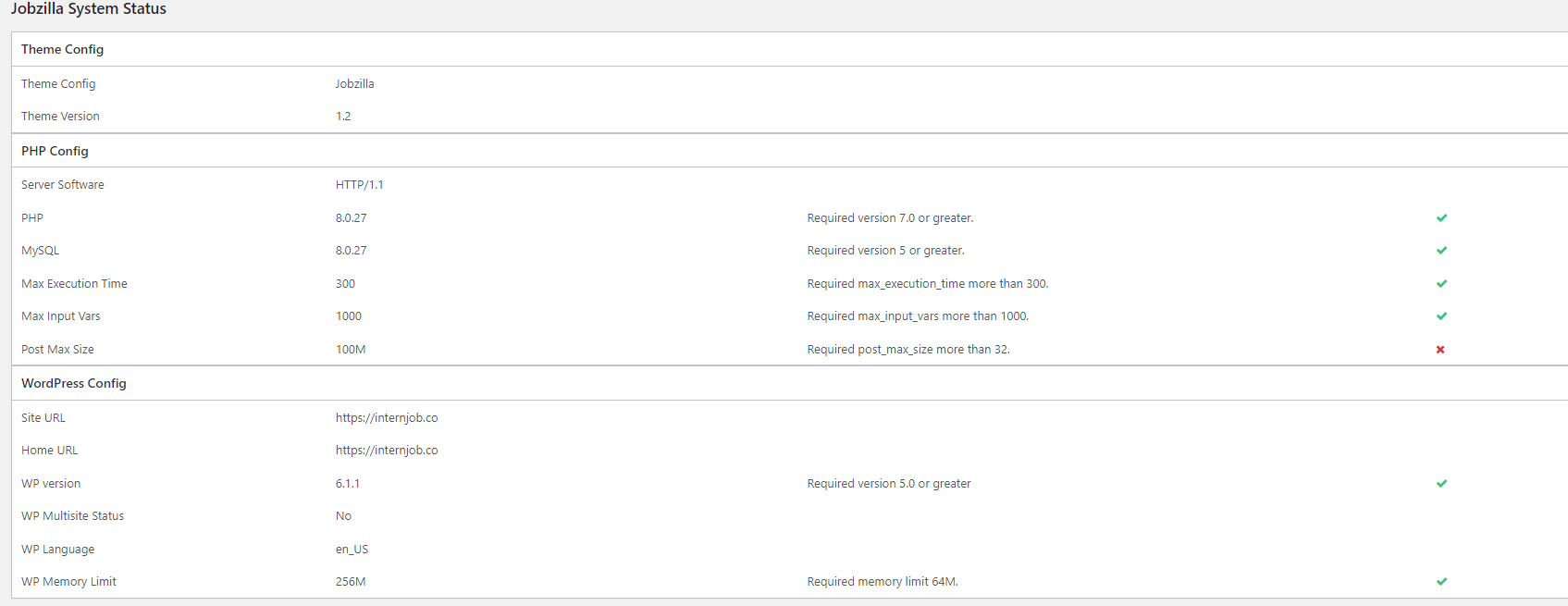Image resolution: width=1568 pixels, height=606 pixels.
Task: Click the Max Input Vars label
Action: click(x=61, y=316)
